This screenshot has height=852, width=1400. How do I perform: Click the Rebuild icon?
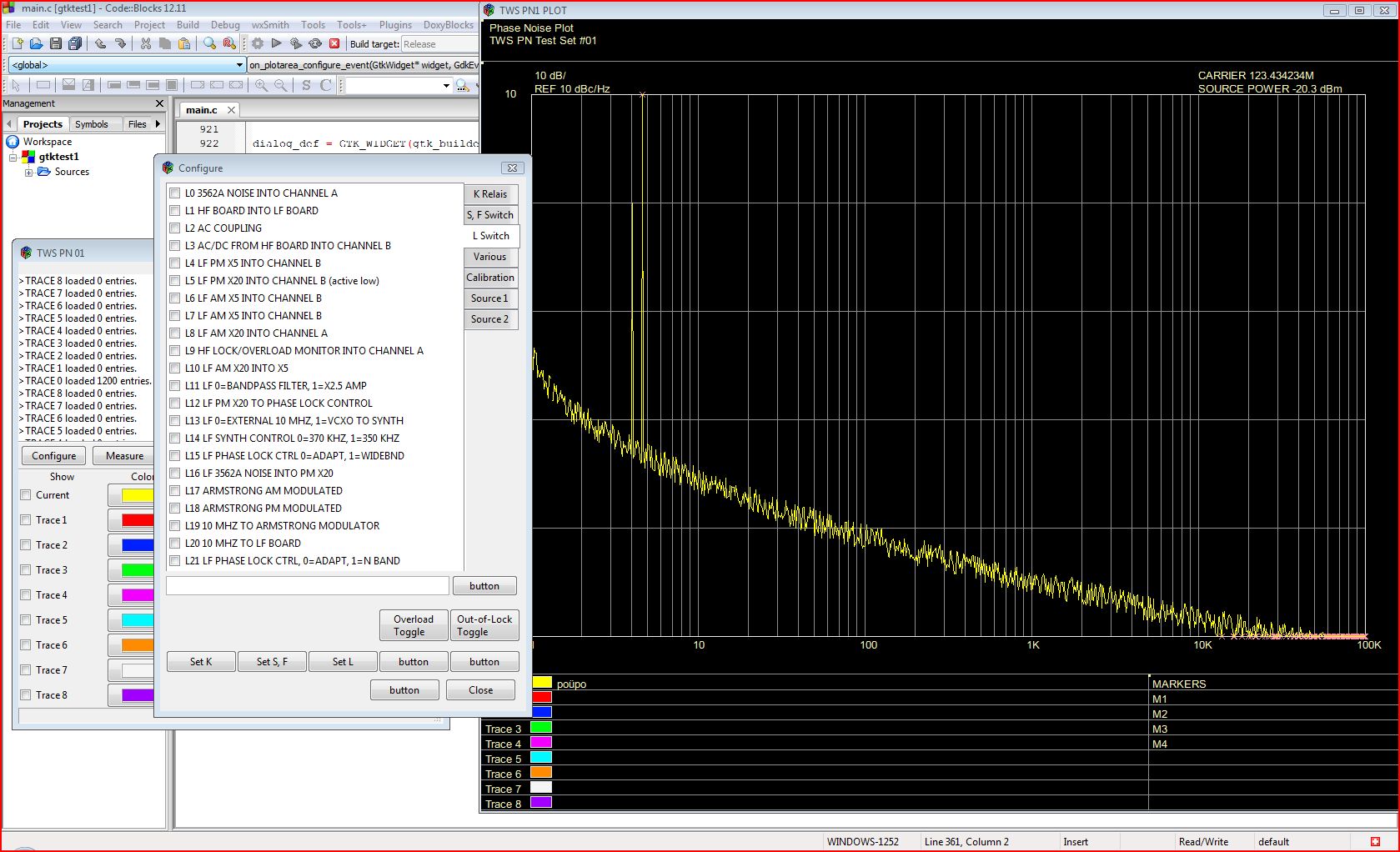tap(315, 43)
